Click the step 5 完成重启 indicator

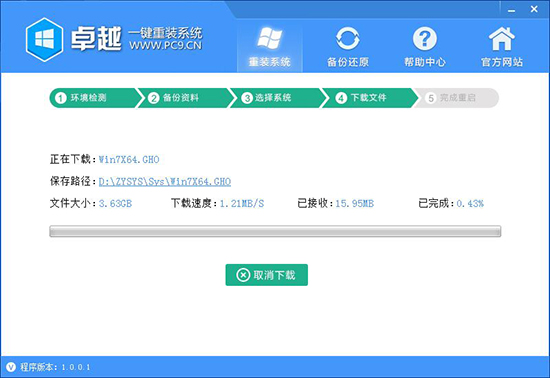point(457,98)
